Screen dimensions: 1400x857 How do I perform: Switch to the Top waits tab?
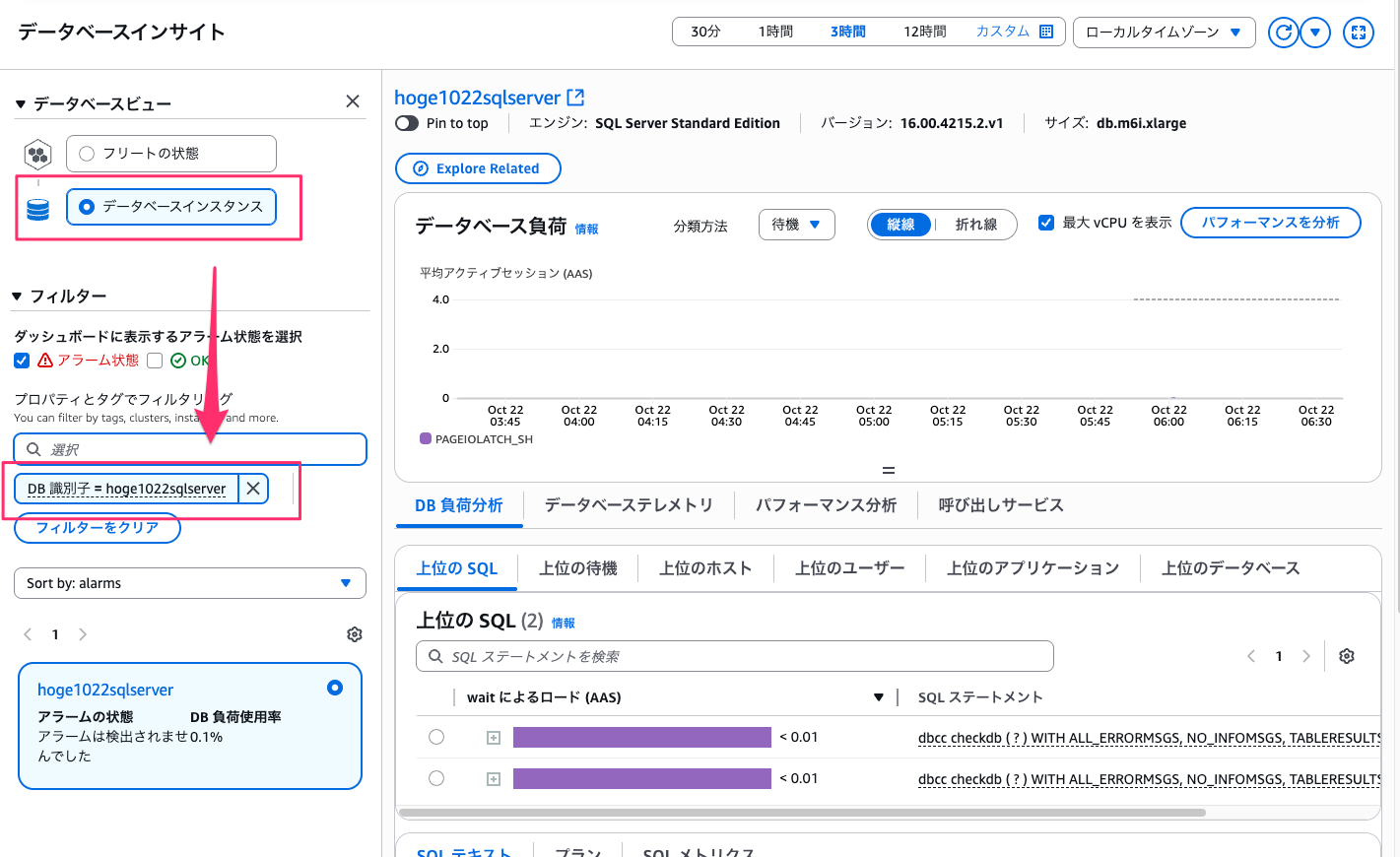click(578, 568)
